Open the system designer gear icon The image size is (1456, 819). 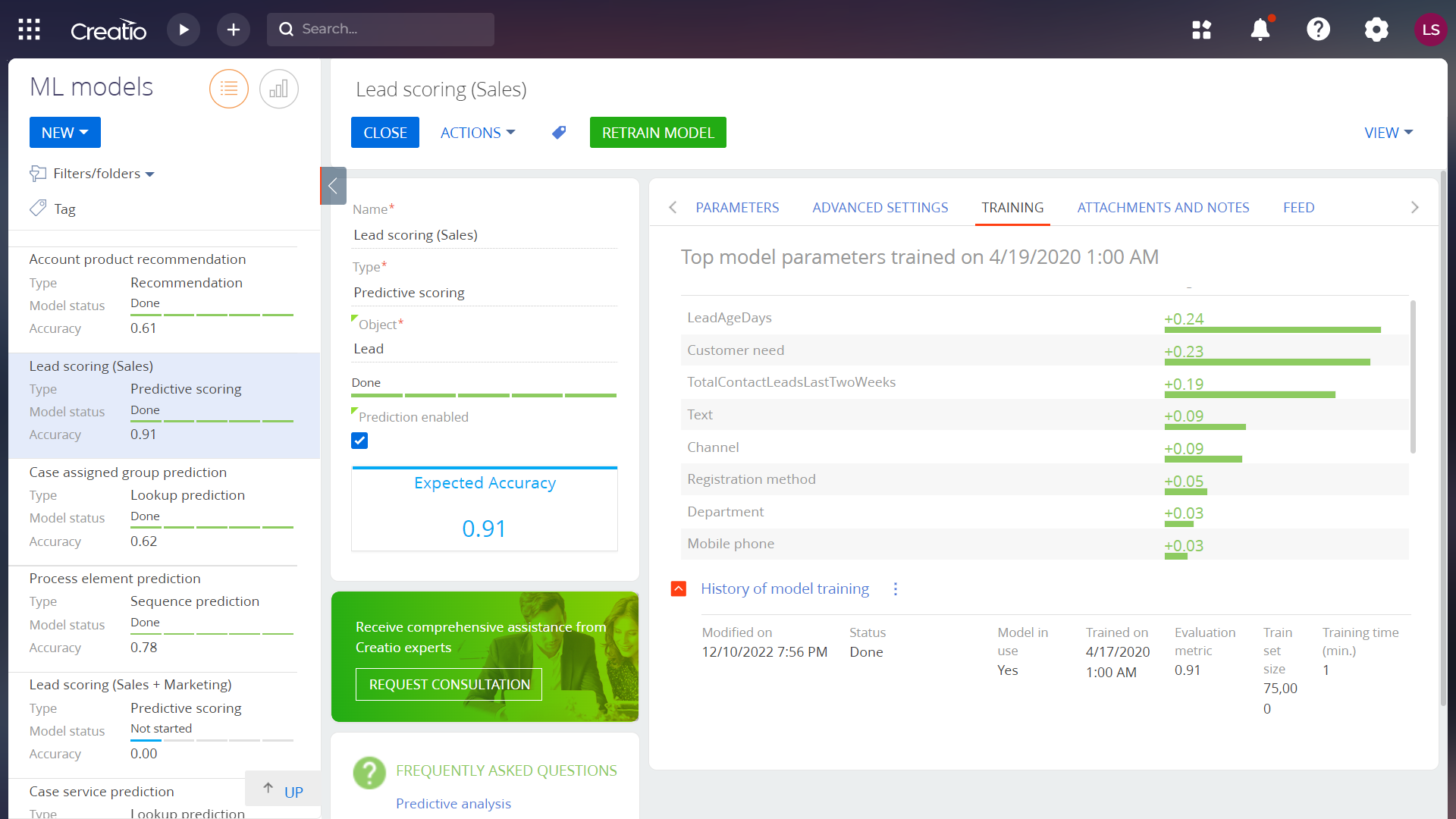coord(1376,30)
